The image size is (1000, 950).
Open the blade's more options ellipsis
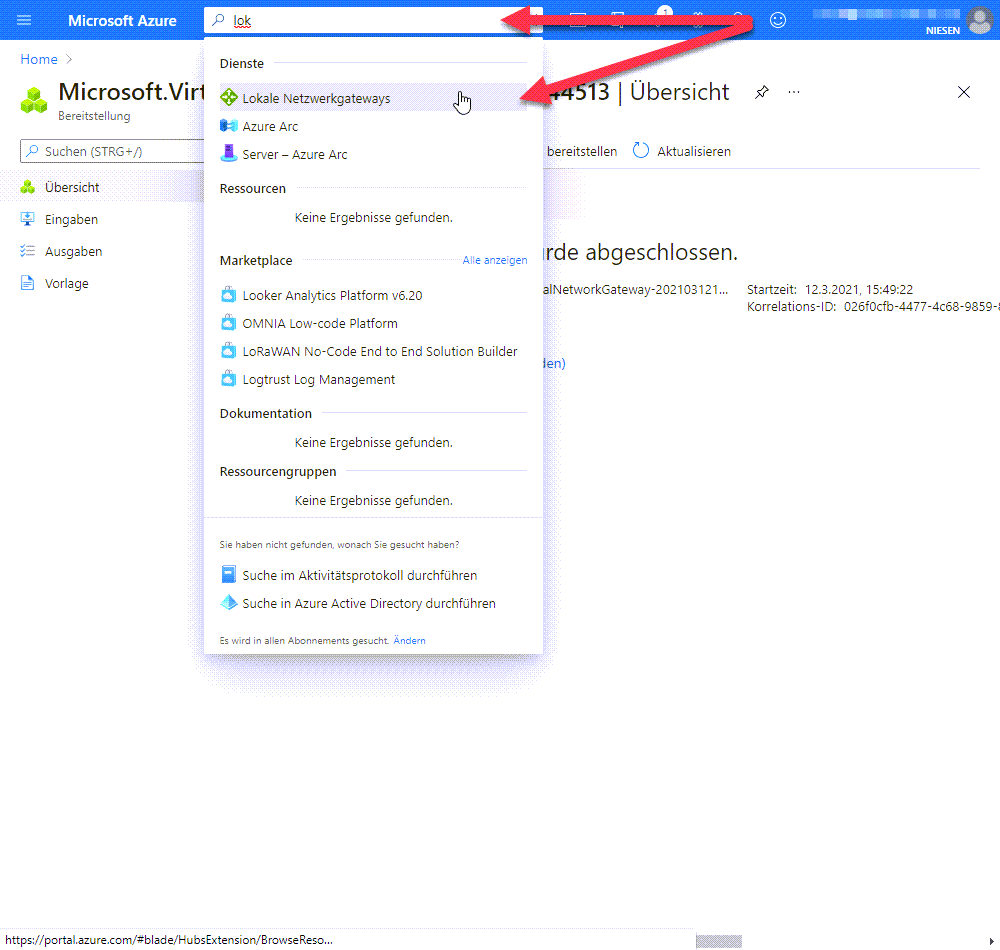[x=793, y=92]
